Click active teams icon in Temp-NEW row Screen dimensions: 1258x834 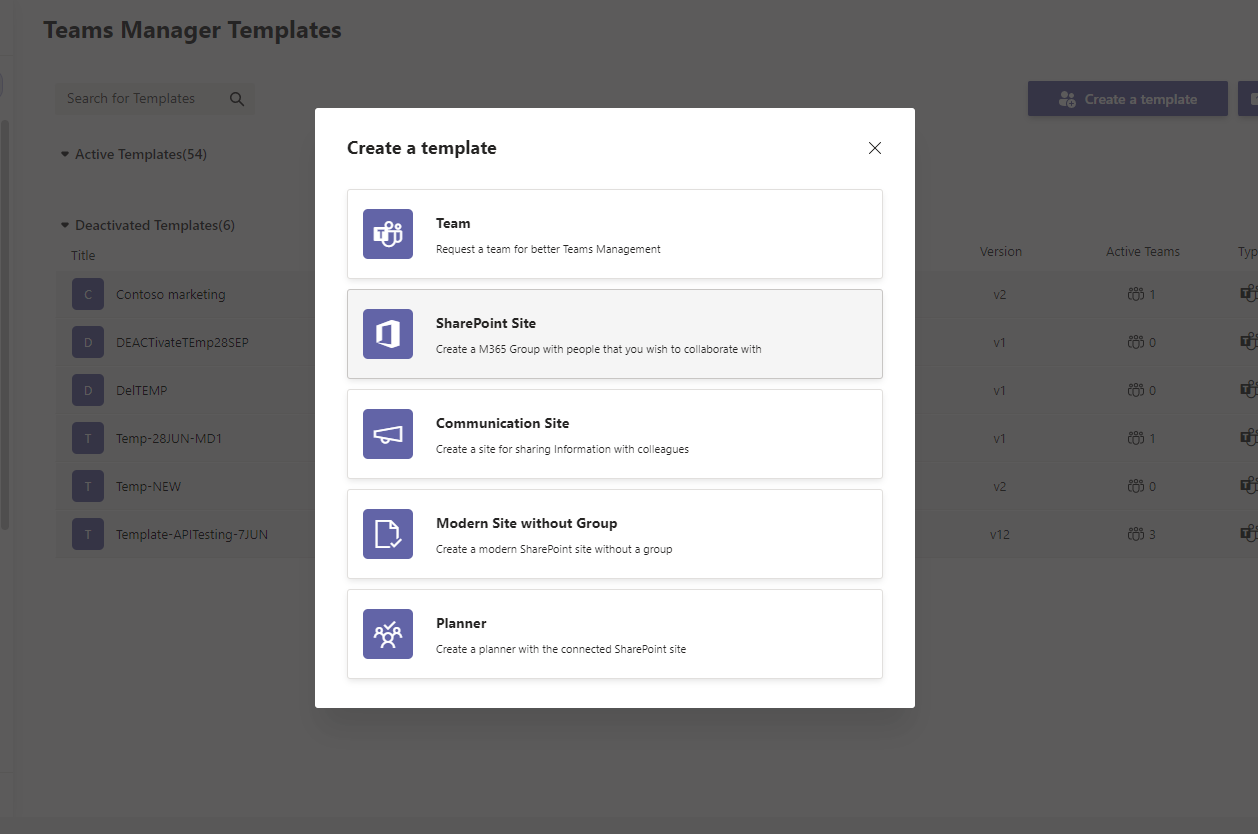[x=1135, y=486]
